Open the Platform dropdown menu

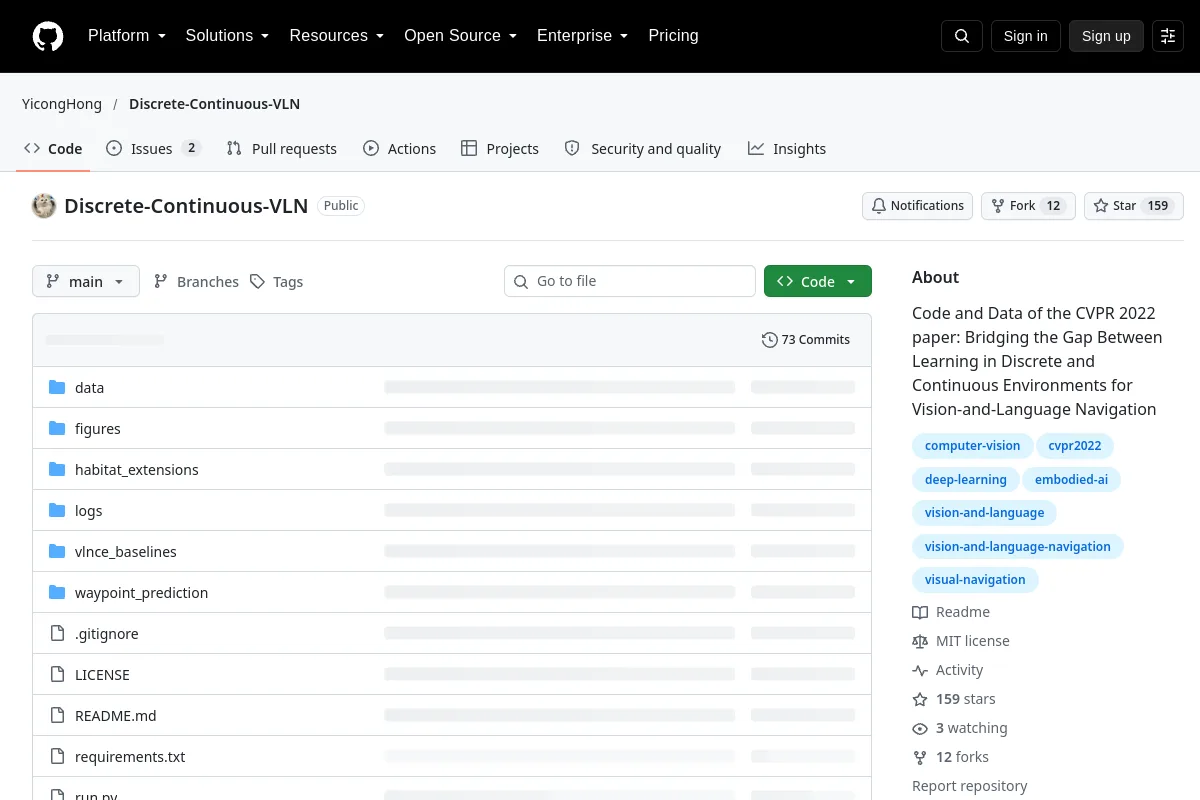tap(127, 36)
